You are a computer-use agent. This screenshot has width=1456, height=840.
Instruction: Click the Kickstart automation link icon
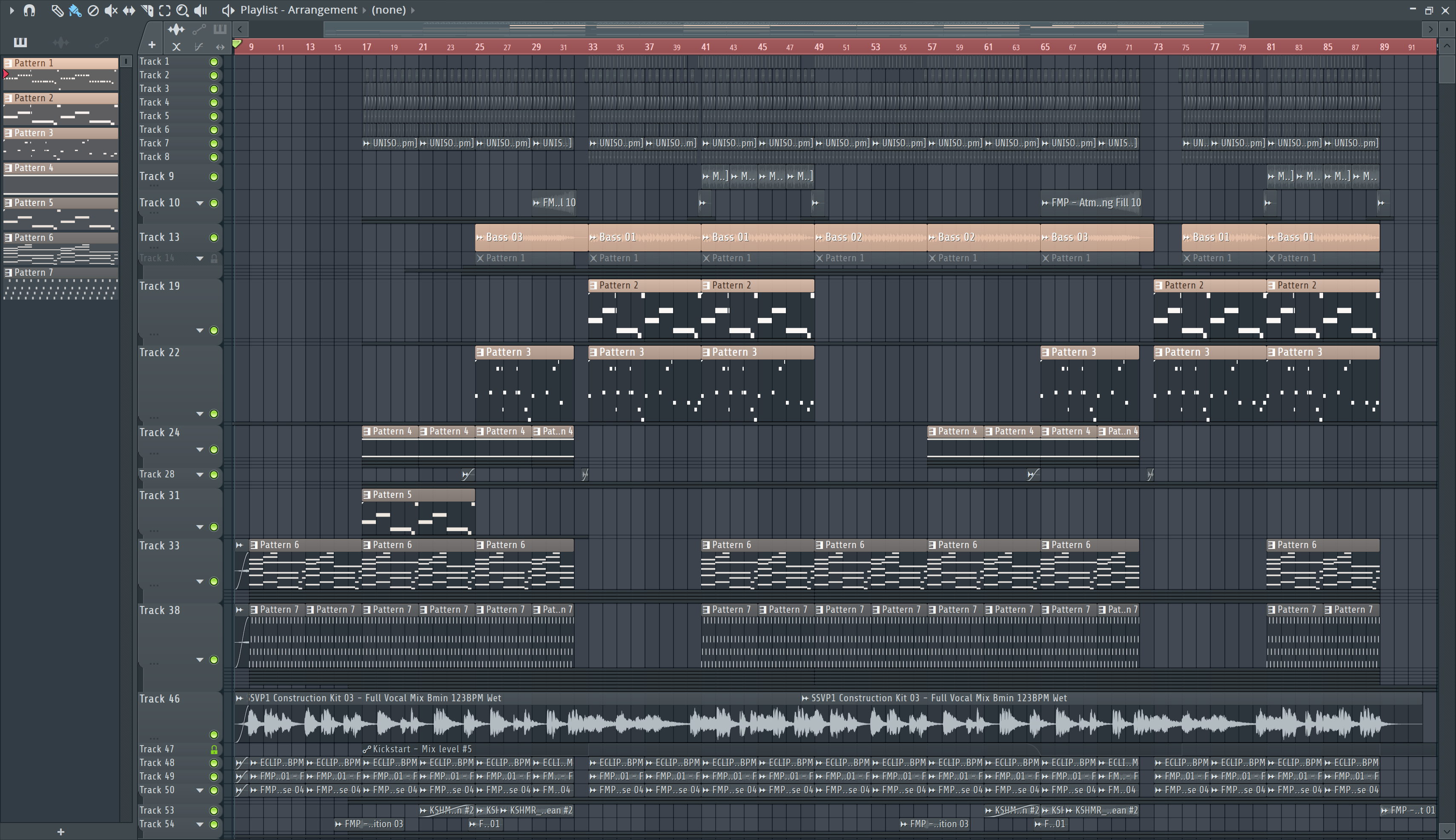click(x=367, y=749)
